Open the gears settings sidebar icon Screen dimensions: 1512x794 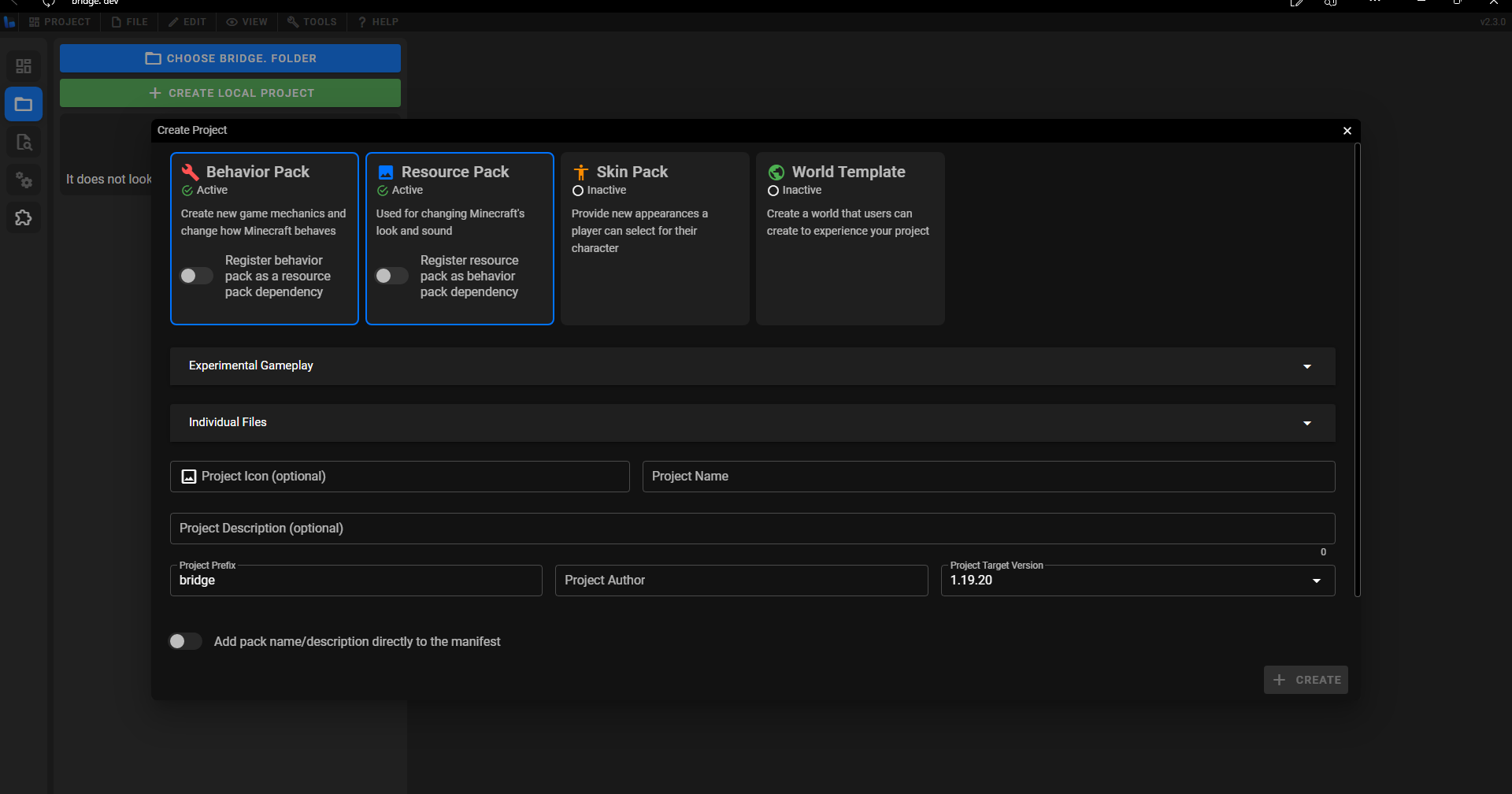coord(24,180)
